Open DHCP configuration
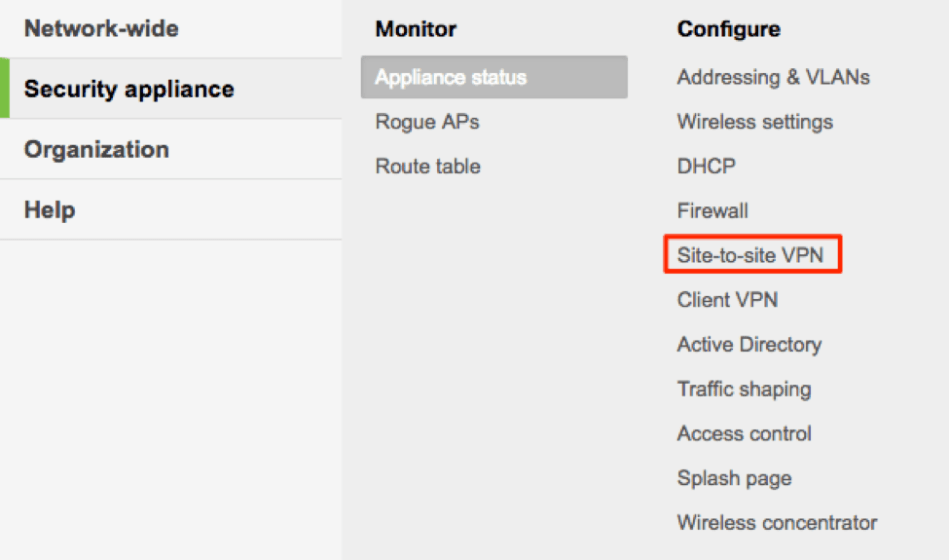Screen dimensions: 949x560 point(706,166)
